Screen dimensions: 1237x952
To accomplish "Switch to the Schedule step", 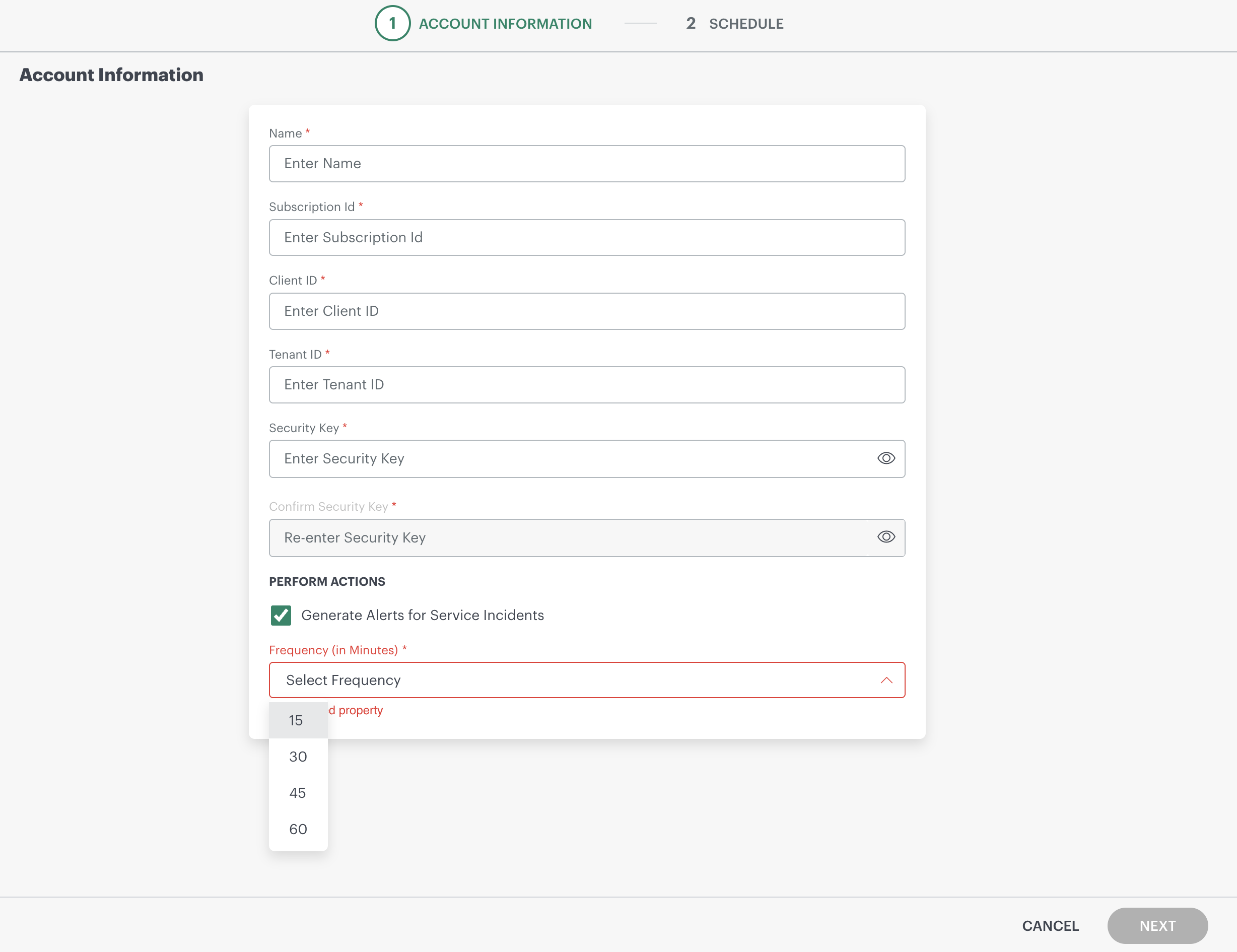I will 746,23.
